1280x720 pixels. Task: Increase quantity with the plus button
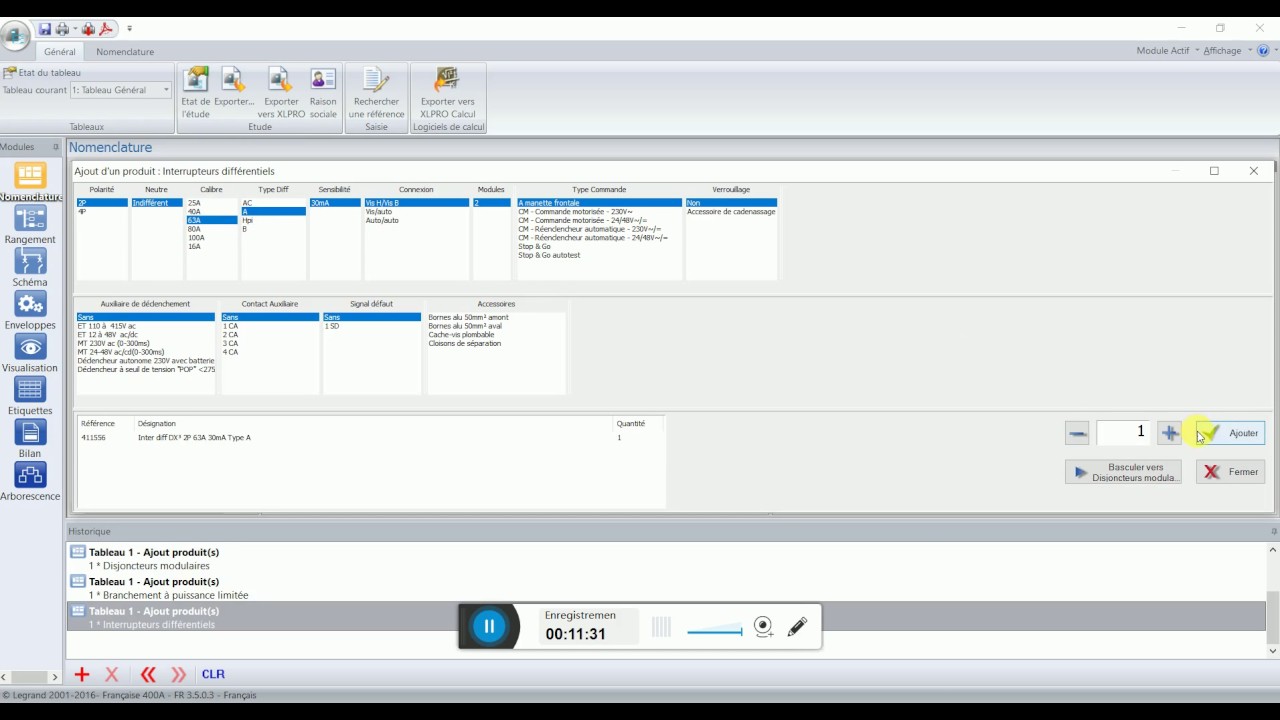point(1169,433)
